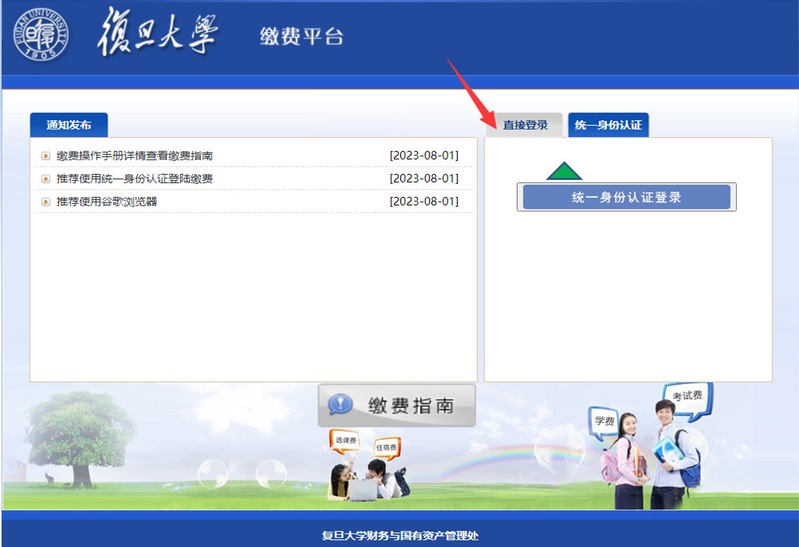The height and width of the screenshot is (547, 799).
Task: Open the 推荐使用谷歌浏览器 notice link
Action: tap(107, 202)
